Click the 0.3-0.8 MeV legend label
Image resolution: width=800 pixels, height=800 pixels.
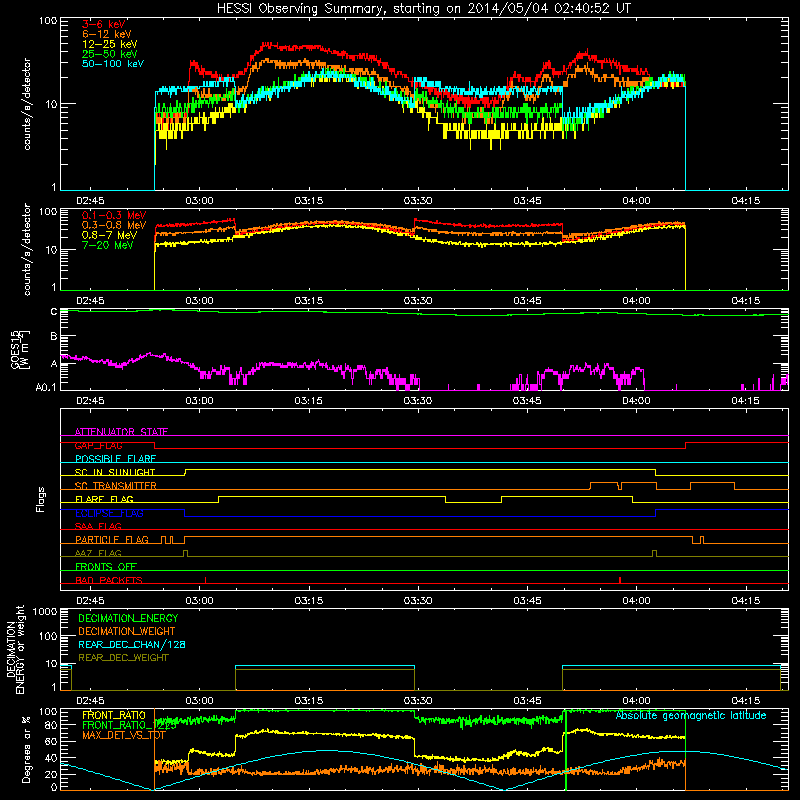114,225
